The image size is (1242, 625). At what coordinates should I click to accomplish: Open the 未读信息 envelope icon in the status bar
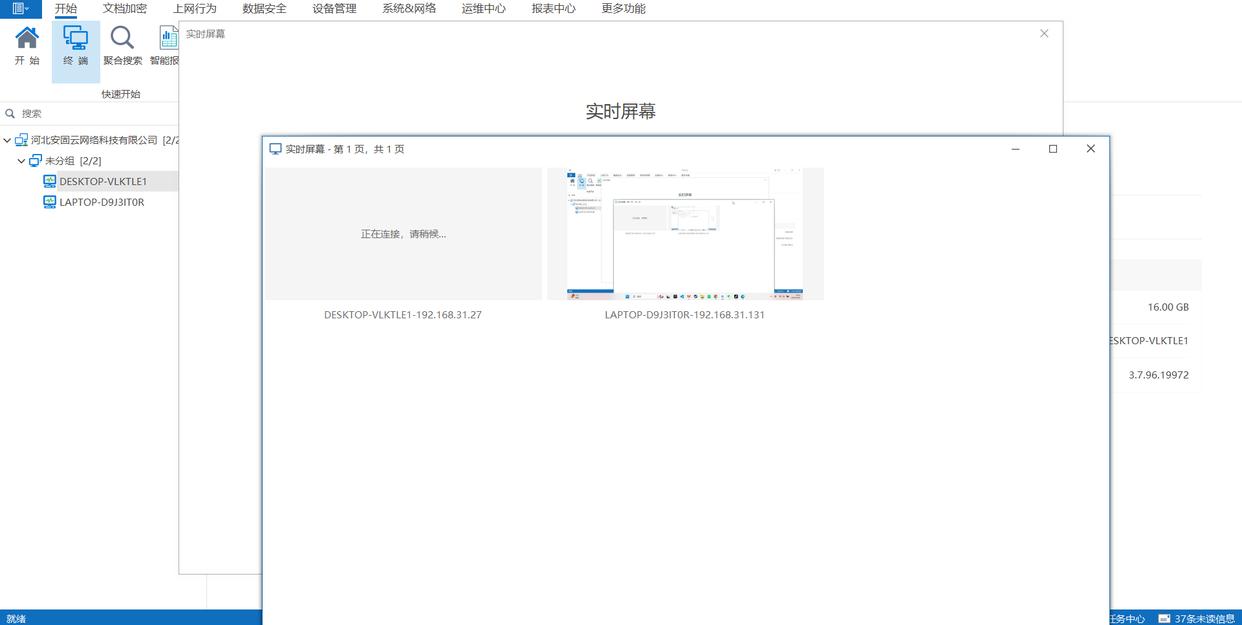(x=1165, y=619)
